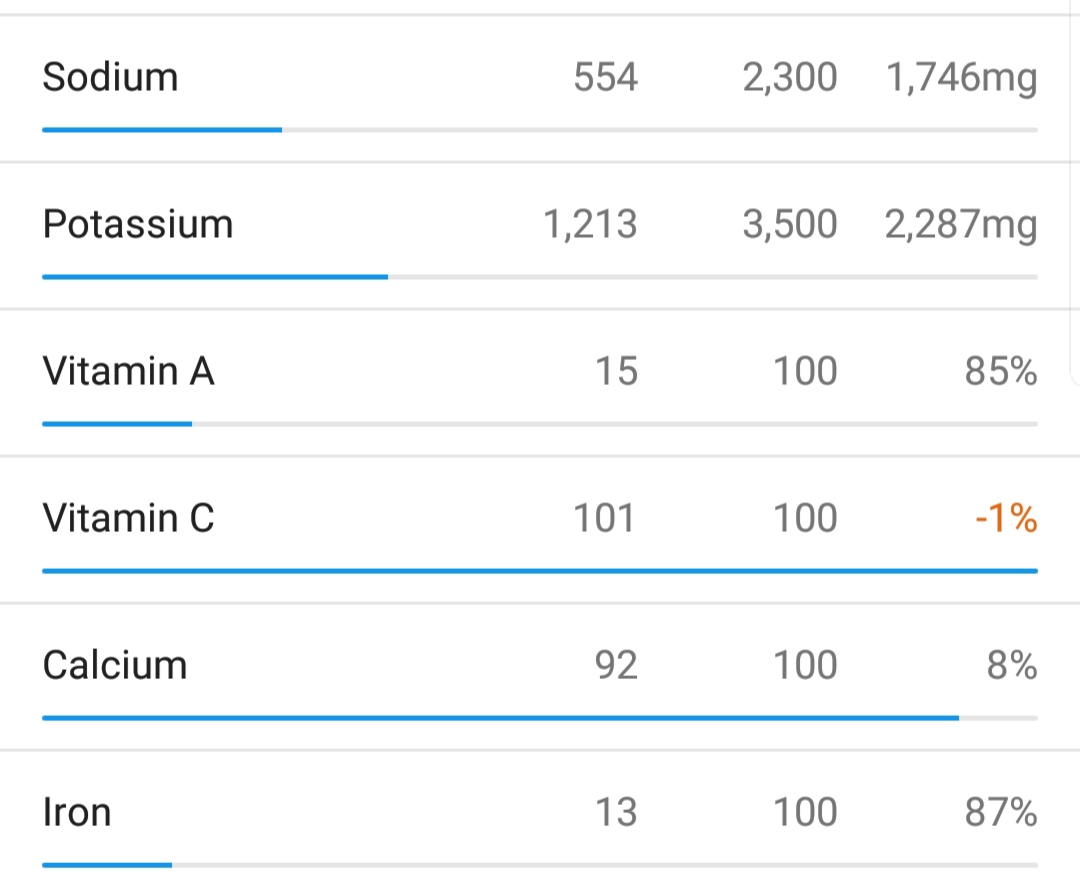The image size is (1080, 894).
Task: Click the 2,300 Sodium goal value
Action: tap(789, 77)
